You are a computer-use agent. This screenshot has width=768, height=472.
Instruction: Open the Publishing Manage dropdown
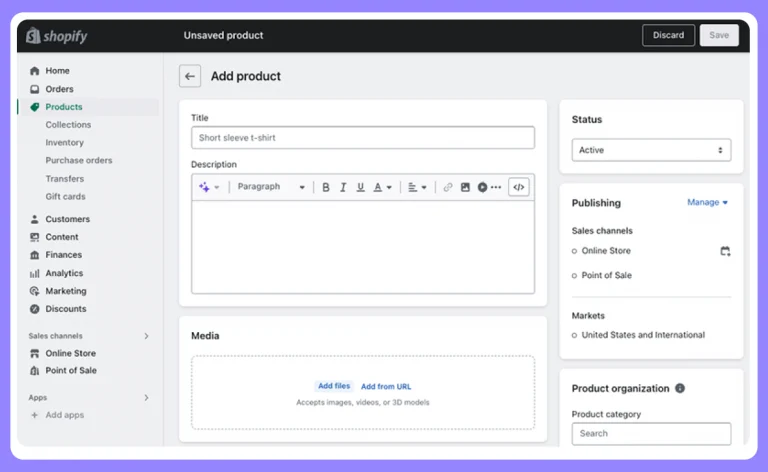pyautogui.click(x=707, y=202)
